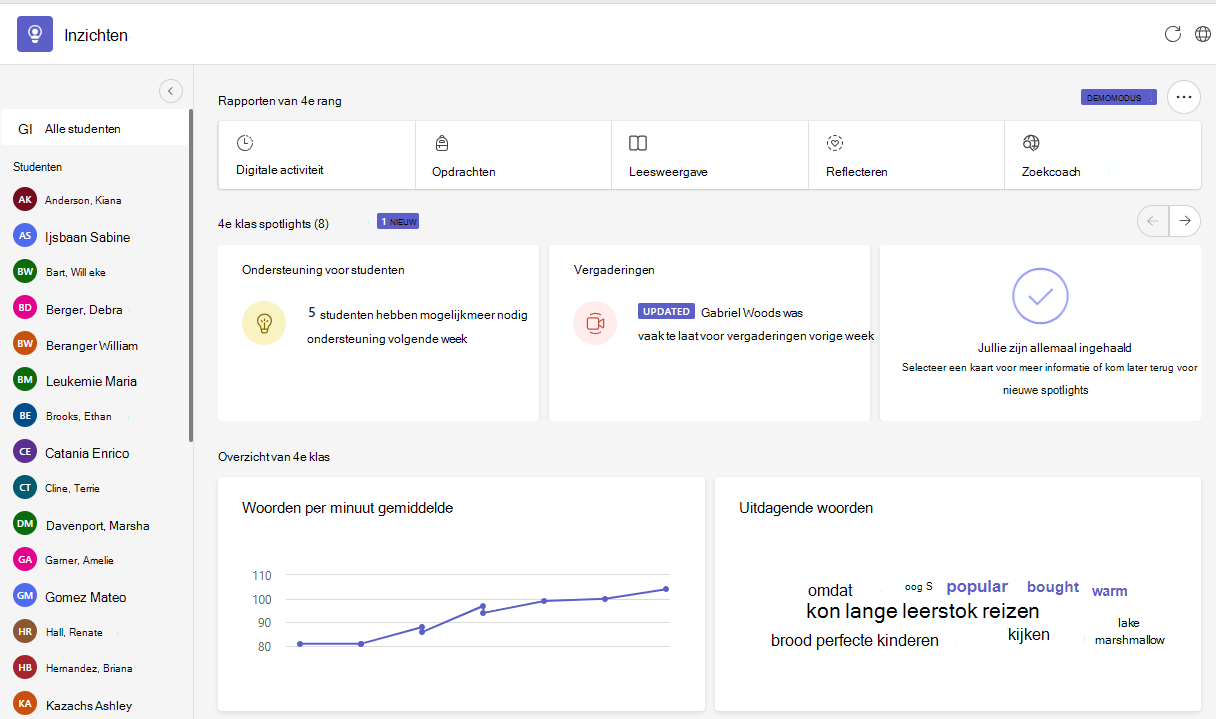Click the Inzichten lightbulb app icon
The height and width of the screenshot is (719, 1216).
tap(35, 34)
